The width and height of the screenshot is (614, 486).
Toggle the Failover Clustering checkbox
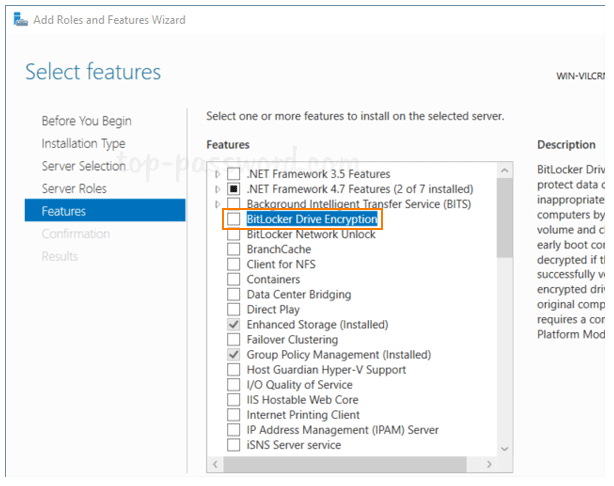[x=233, y=339]
